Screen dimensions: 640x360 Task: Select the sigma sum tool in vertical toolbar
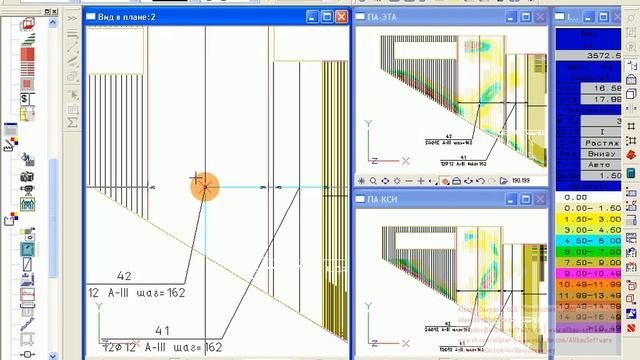point(72,122)
